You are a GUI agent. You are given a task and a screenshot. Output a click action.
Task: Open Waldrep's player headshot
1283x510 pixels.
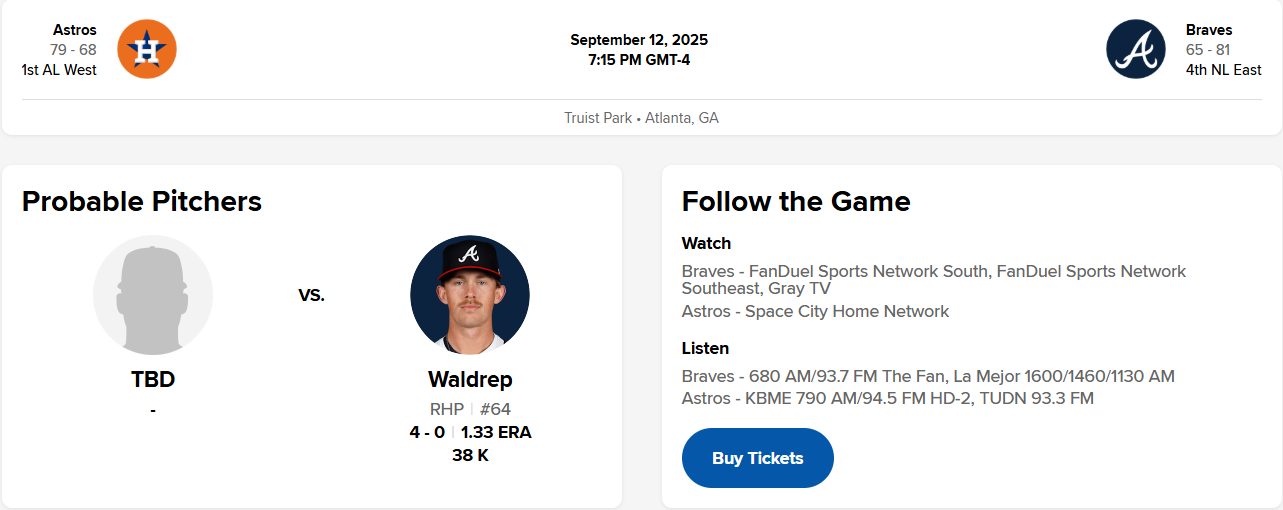[470, 295]
